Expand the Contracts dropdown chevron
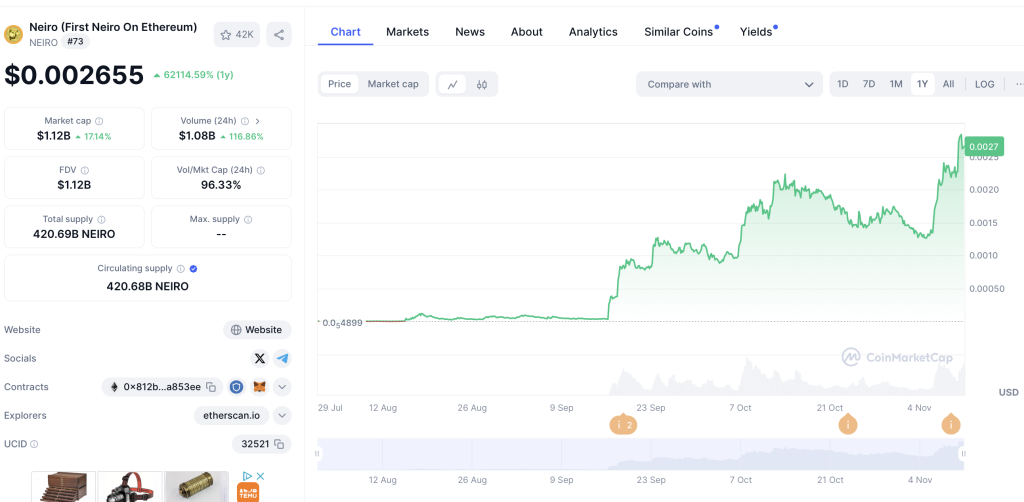This screenshot has width=1024, height=502. pos(282,387)
